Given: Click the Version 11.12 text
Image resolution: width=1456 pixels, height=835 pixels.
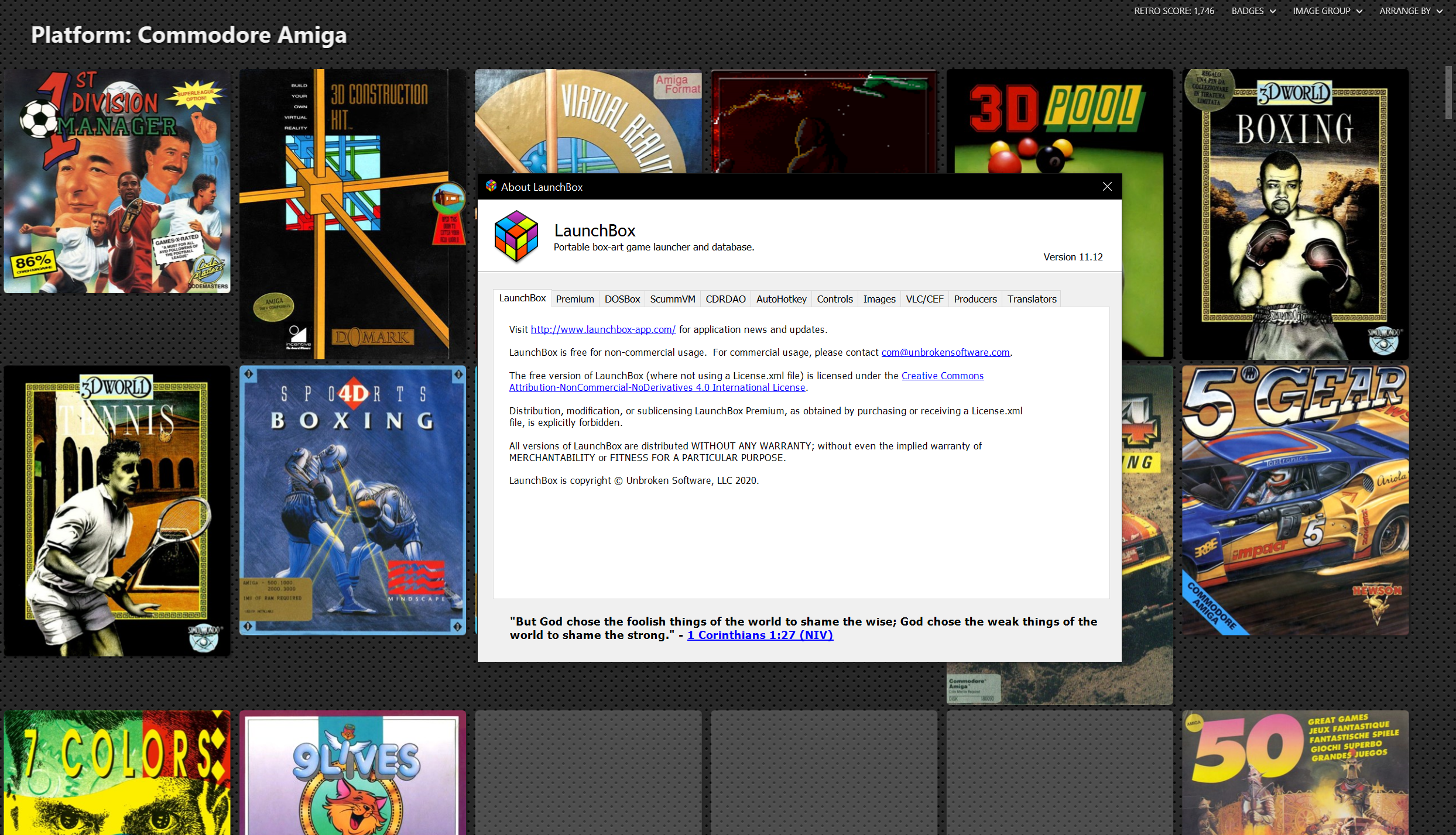Looking at the screenshot, I should click(1073, 257).
